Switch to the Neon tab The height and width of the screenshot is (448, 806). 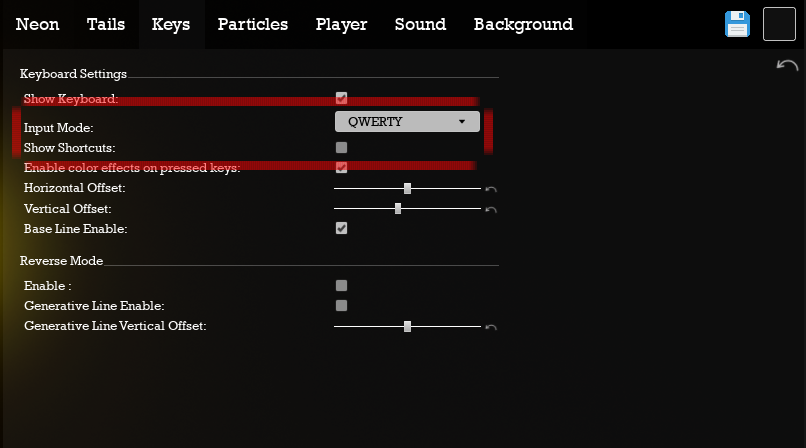tap(37, 24)
